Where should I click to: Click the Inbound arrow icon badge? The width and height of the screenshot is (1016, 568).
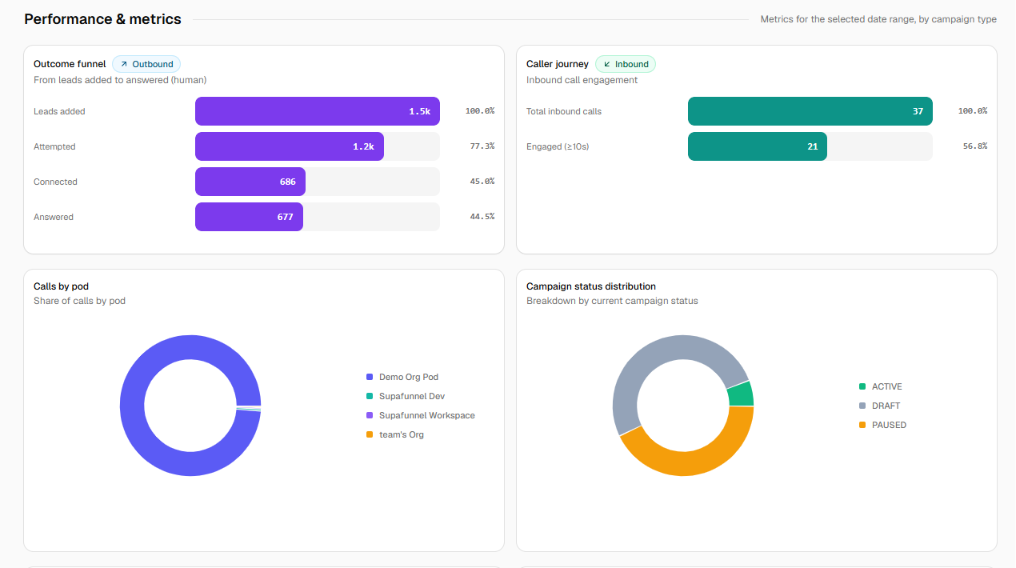625,64
